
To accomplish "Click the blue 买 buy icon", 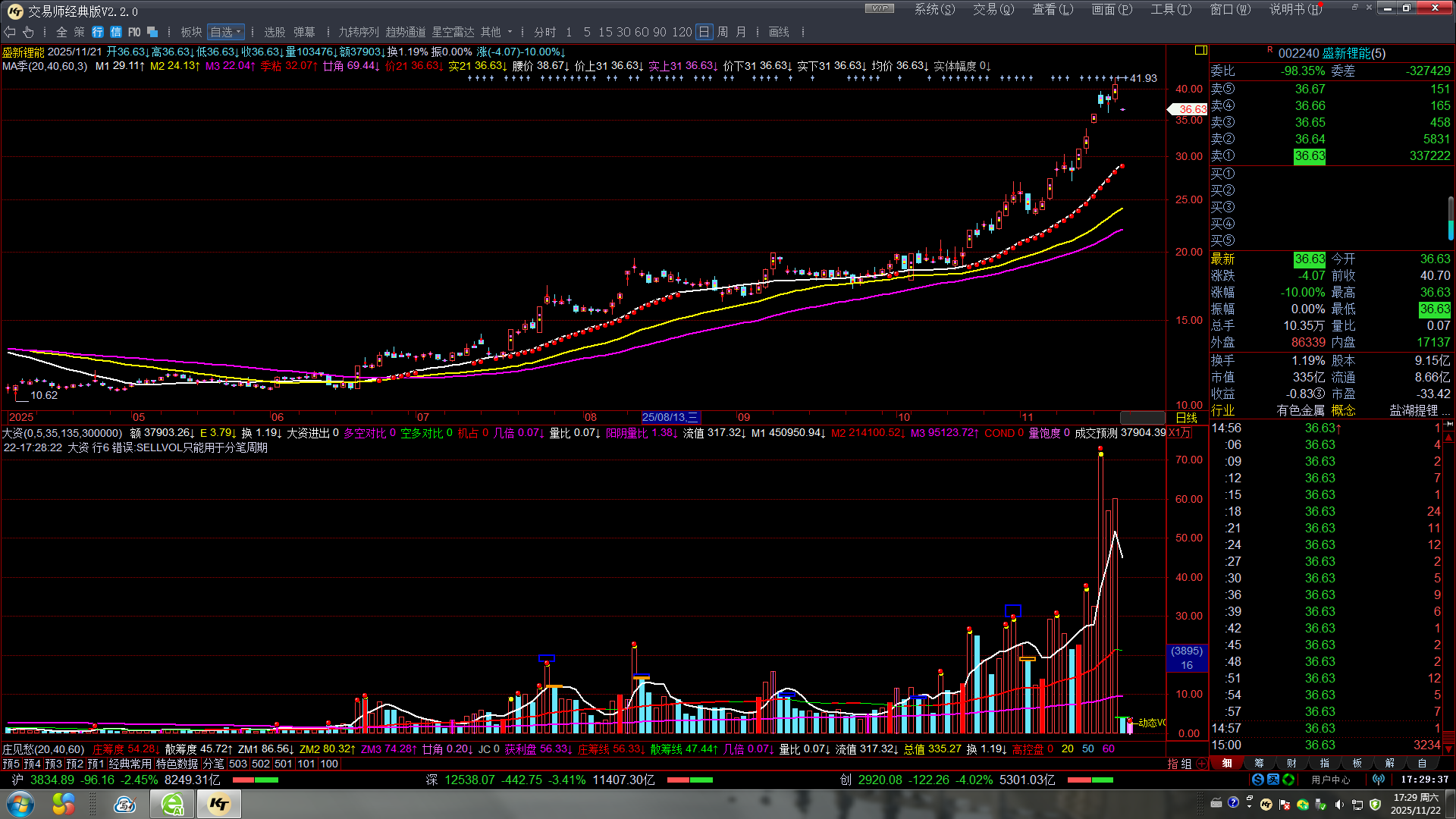I will [x=1273, y=780].
